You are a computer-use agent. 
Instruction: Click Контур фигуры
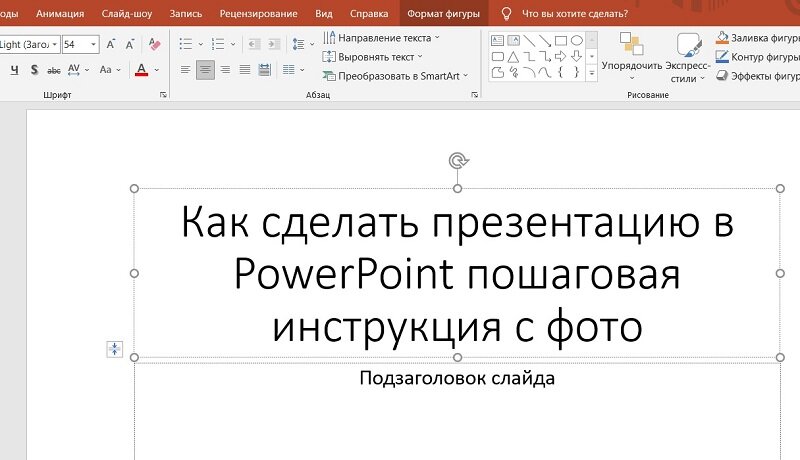tap(757, 57)
